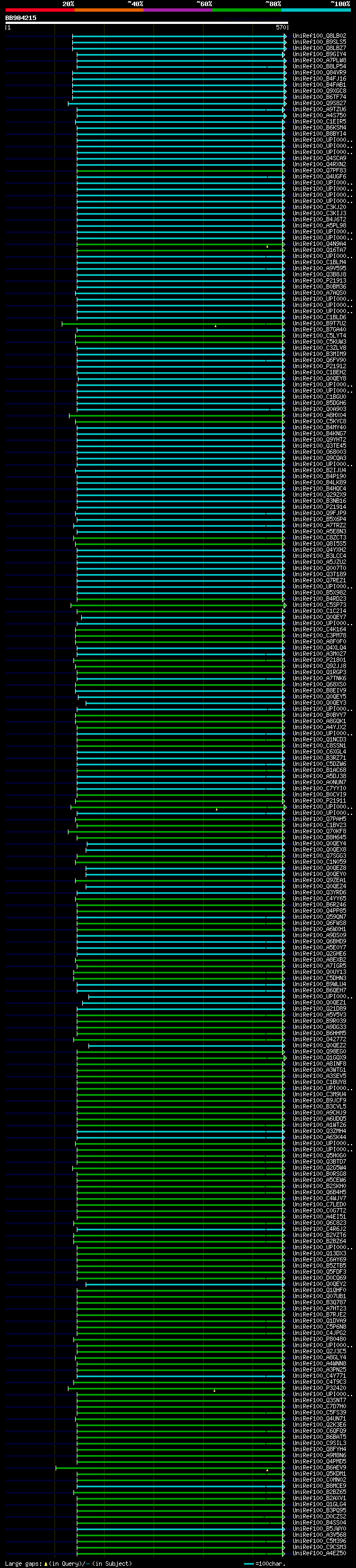Open hit UniRef100_A7PLW8
The height and width of the screenshot is (1568, 356).
coord(319,60)
